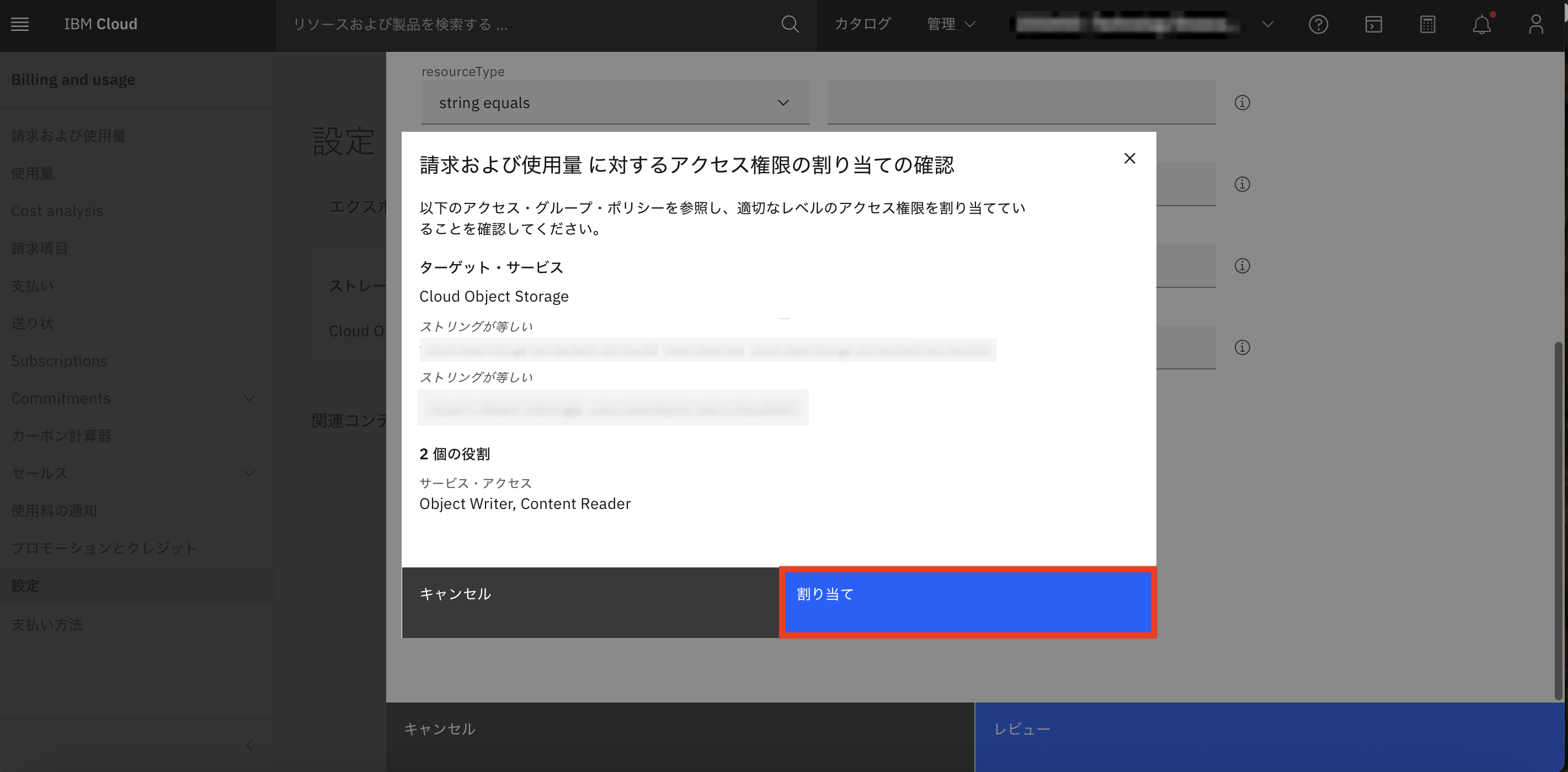1568x772 pixels.
Task: Select Cost analysis in the sidebar
Action: (x=57, y=211)
